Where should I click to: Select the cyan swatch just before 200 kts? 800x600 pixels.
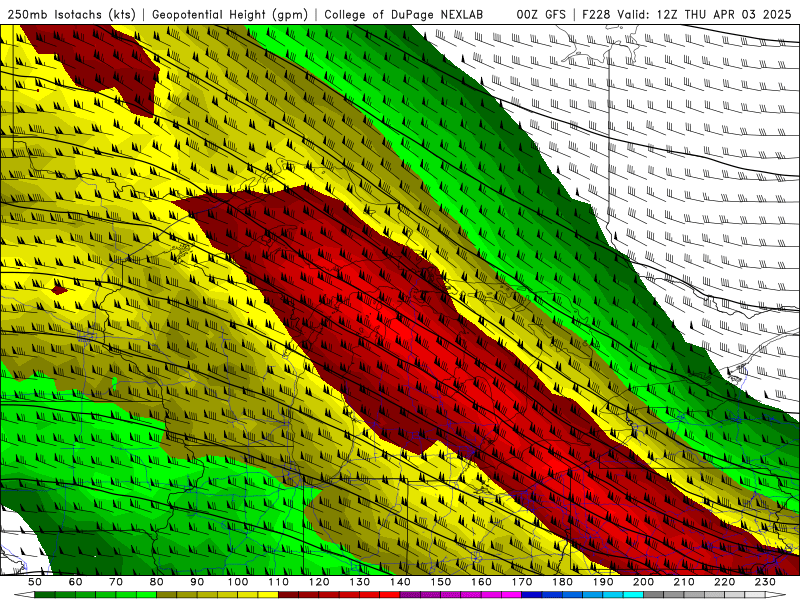pyautogui.click(x=633, y=595)
